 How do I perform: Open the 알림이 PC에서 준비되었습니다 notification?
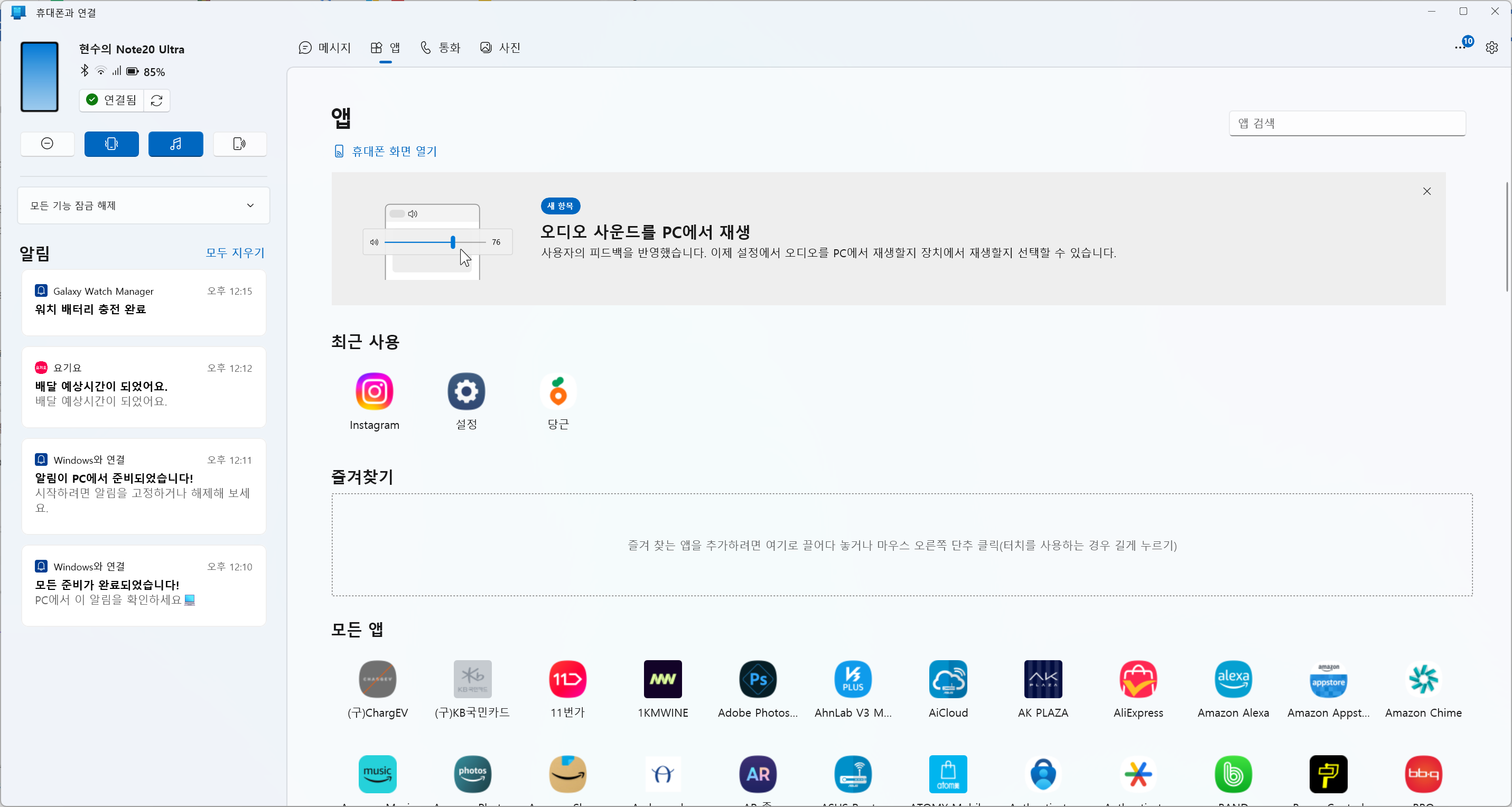pyautogui.click(x=144, y=486)
